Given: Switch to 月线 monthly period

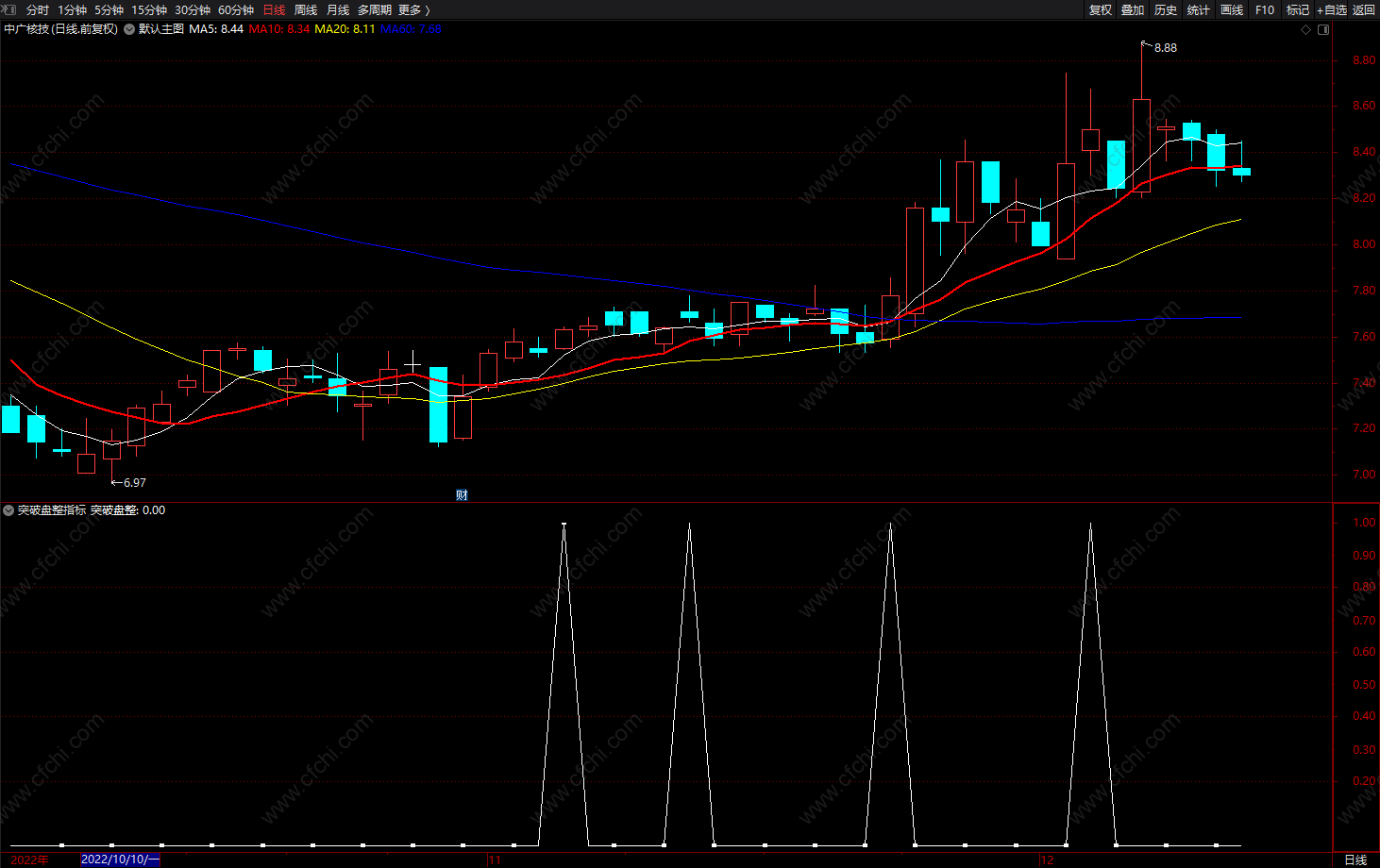Looking at the screenshot, I should pos(338,9).
